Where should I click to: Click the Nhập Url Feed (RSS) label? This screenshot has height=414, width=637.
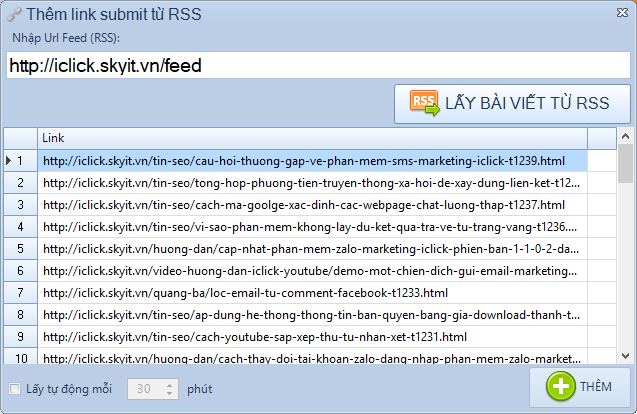coord(66,38)
